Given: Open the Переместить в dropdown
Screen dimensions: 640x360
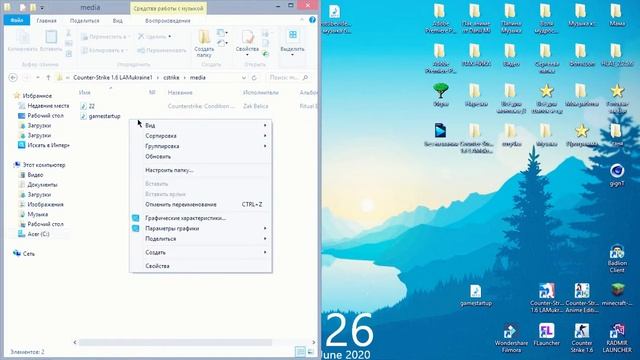Looking at the screenshot, I should pos(106,37).
